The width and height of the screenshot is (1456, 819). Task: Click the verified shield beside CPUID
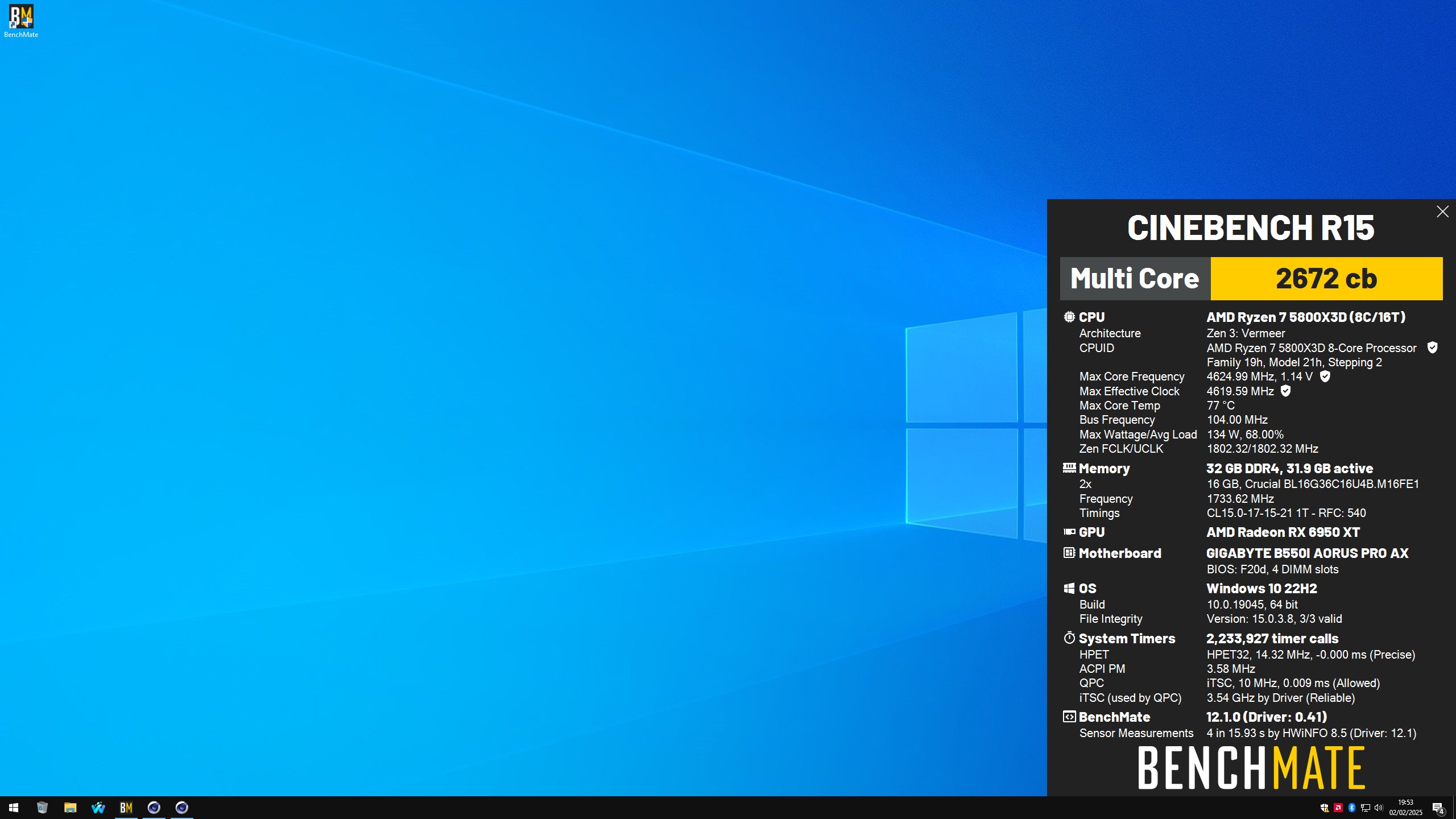pyautogui.click(x=1432, y=348)
